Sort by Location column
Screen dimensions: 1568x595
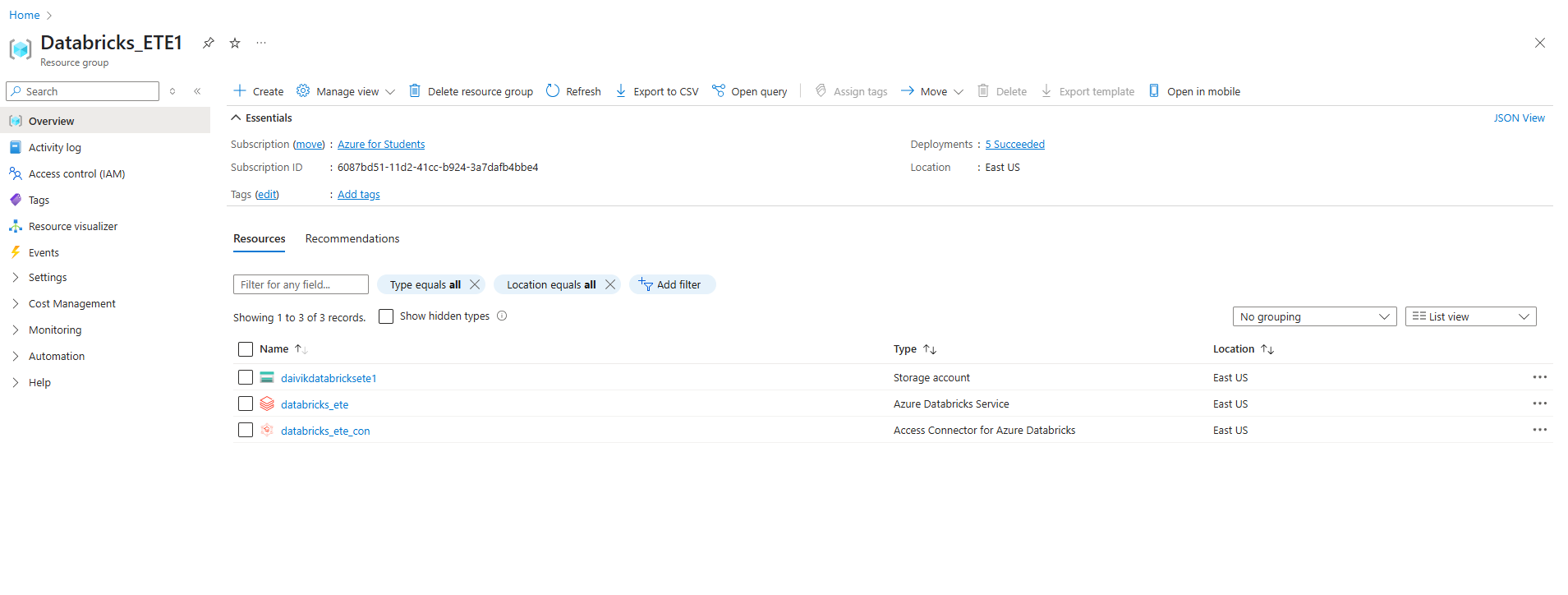[1243, 349]
